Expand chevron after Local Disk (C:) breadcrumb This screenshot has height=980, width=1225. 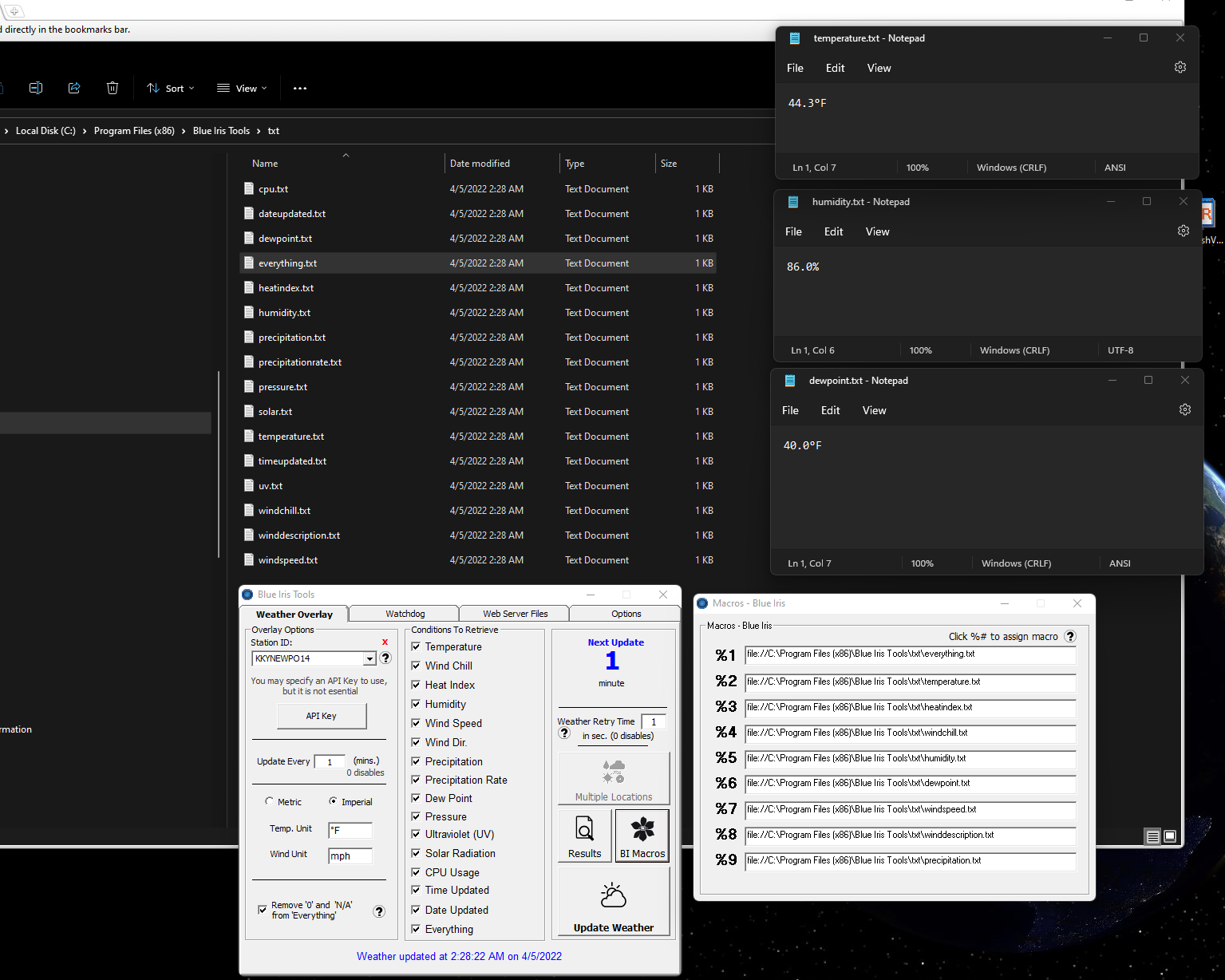click(85, 131)
